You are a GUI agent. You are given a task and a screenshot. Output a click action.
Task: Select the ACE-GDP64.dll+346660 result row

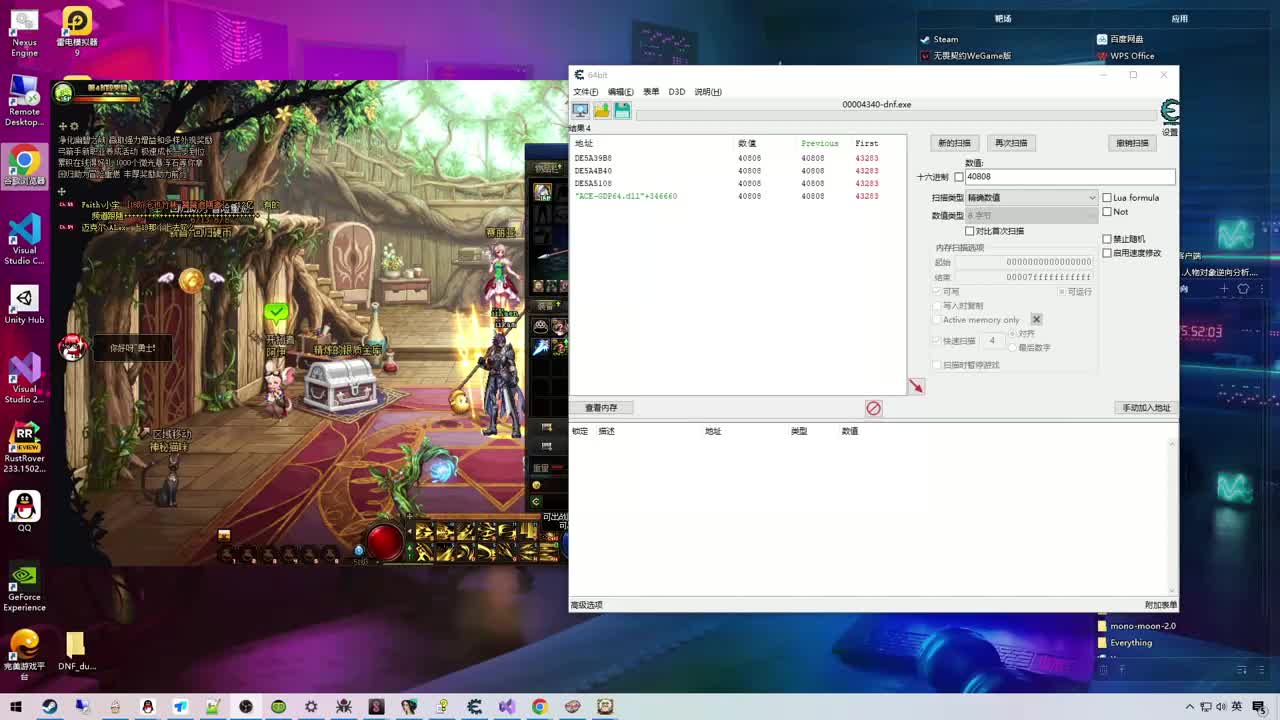tap(738, 196)
